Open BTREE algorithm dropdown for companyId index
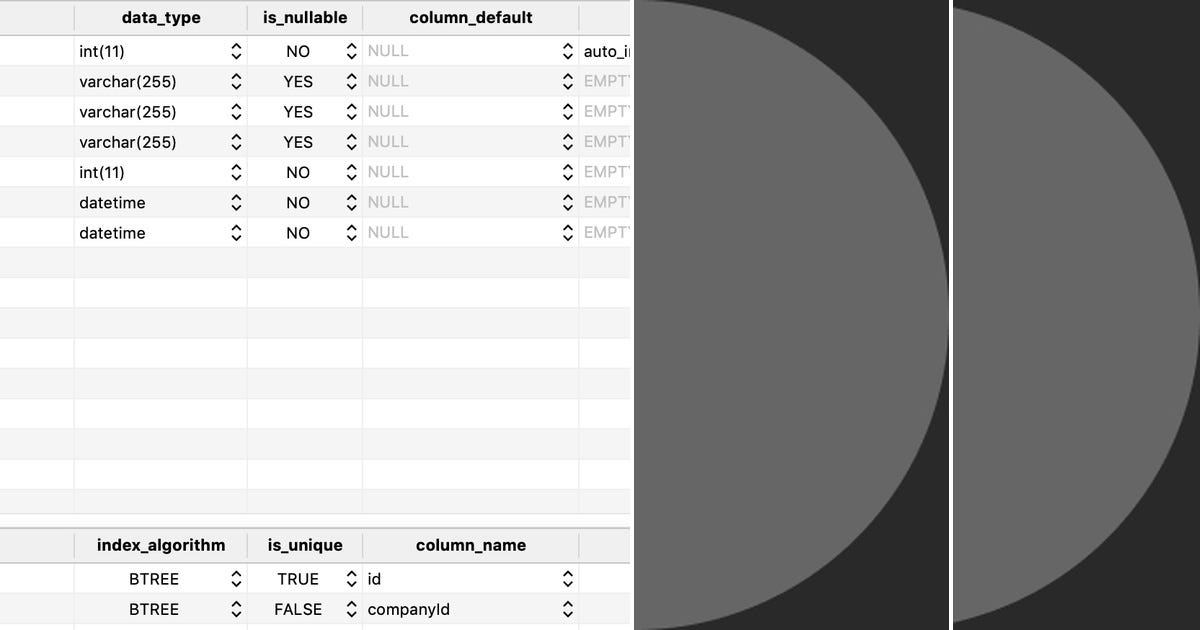This screenshot has height=630, width=1200. tap(236, 609)
